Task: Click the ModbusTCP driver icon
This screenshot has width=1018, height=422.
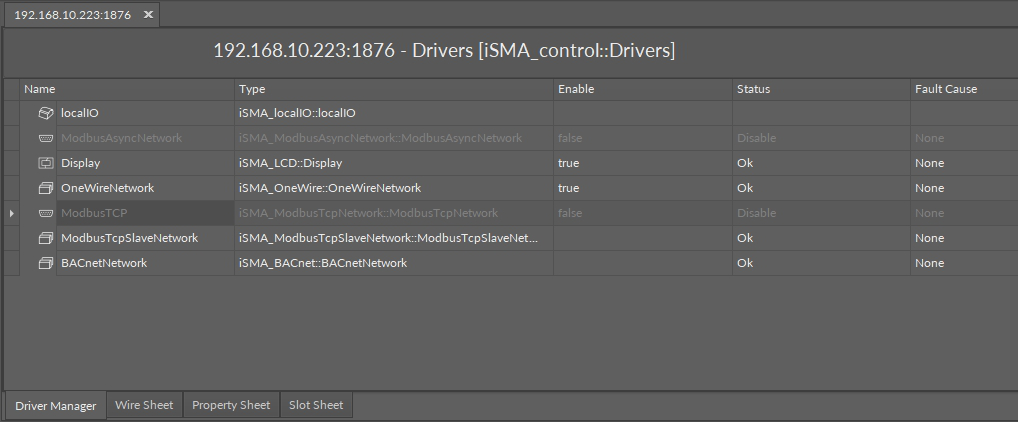Action: 45,213
